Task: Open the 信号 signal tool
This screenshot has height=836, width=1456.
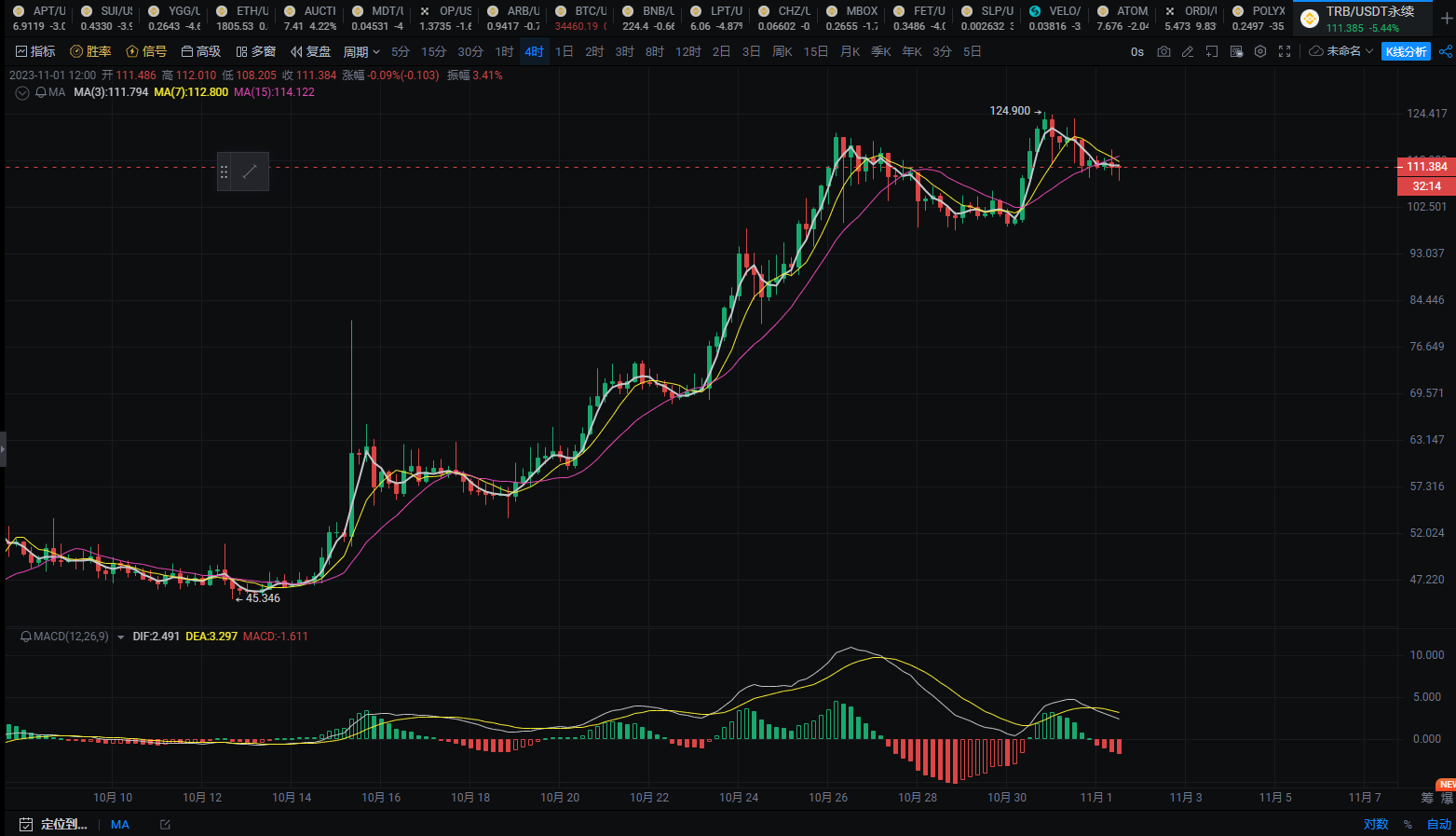Action: tap(147, 51)
